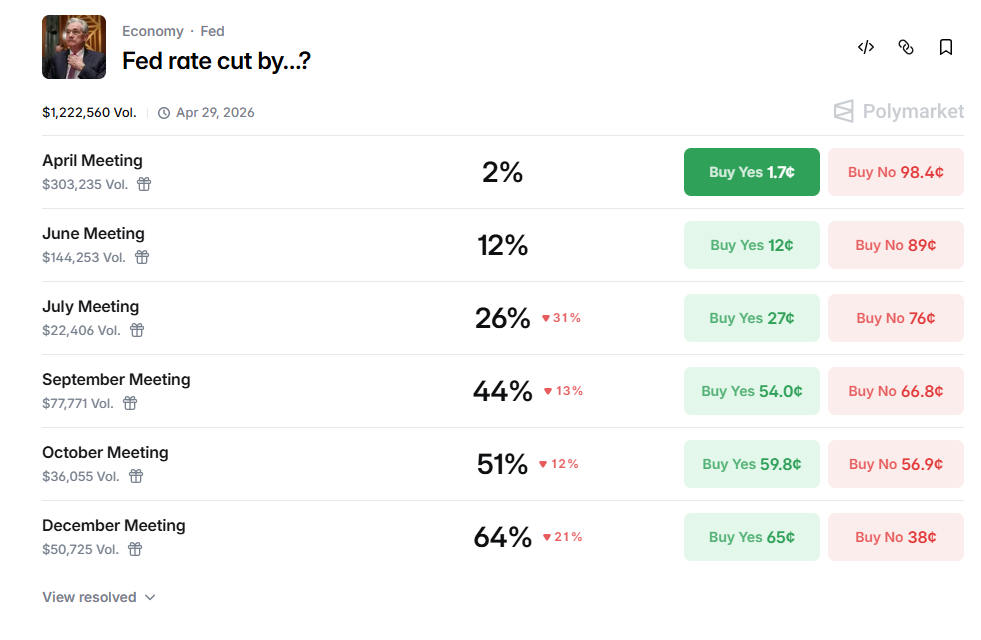Click the embed code icon
Viewport: 981px width, 640px height.
[x=865, y=47]
